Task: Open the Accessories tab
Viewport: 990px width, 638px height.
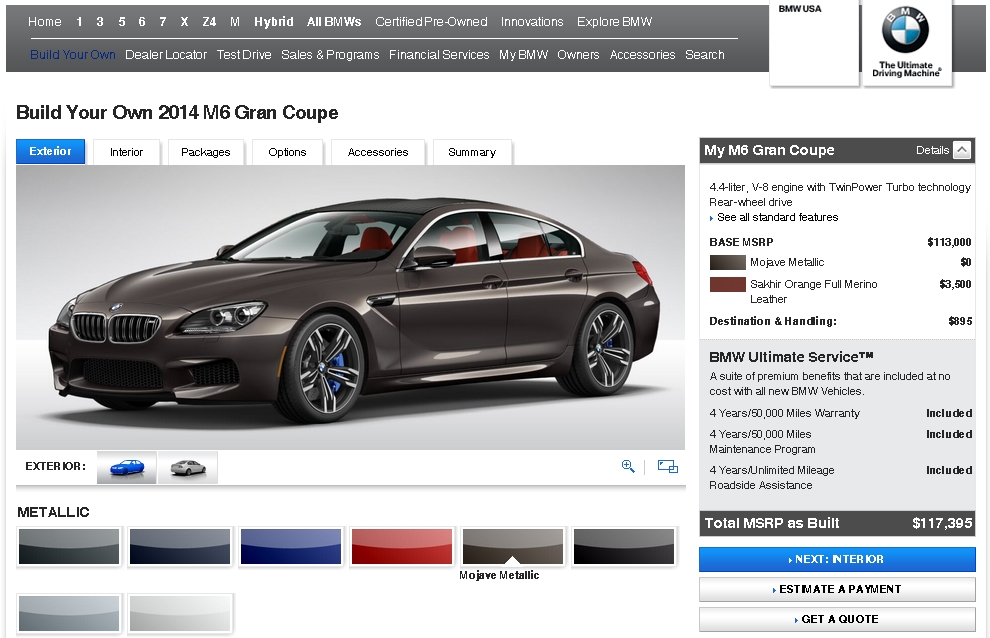Action: click(x=378, y=152)
